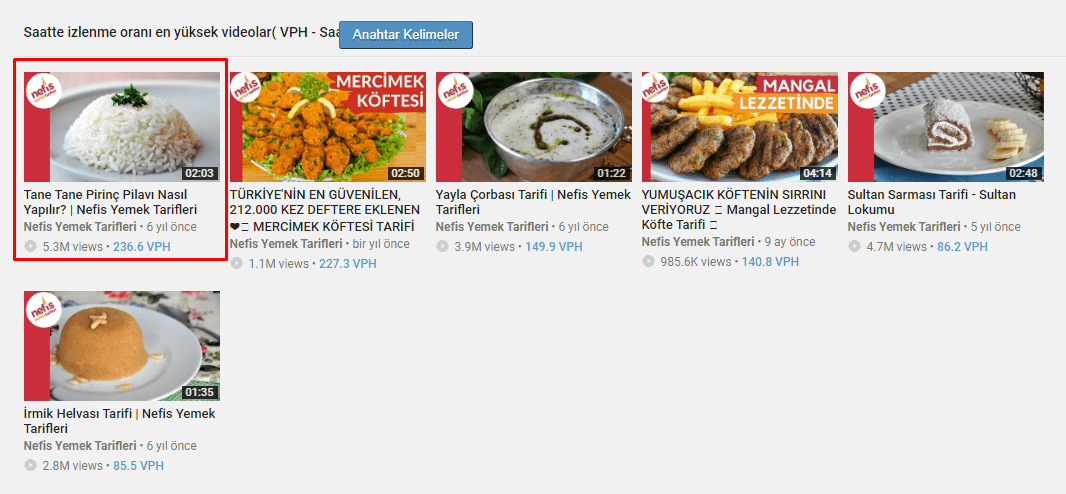Open the İrmik Helvası video thumbnail
Screen dimensions: 1066x494
tap(122, 346)
